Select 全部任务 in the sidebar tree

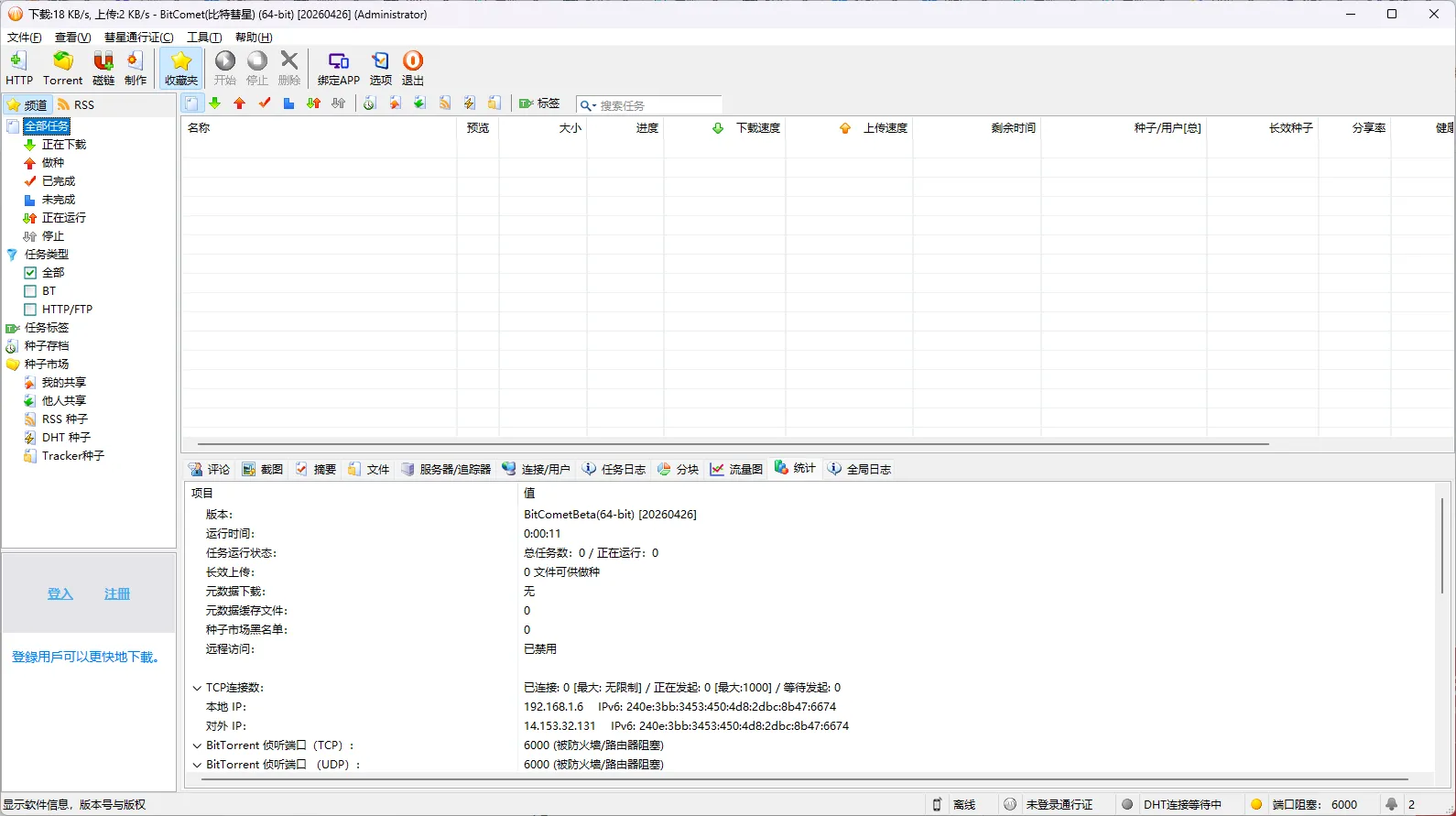47,126
